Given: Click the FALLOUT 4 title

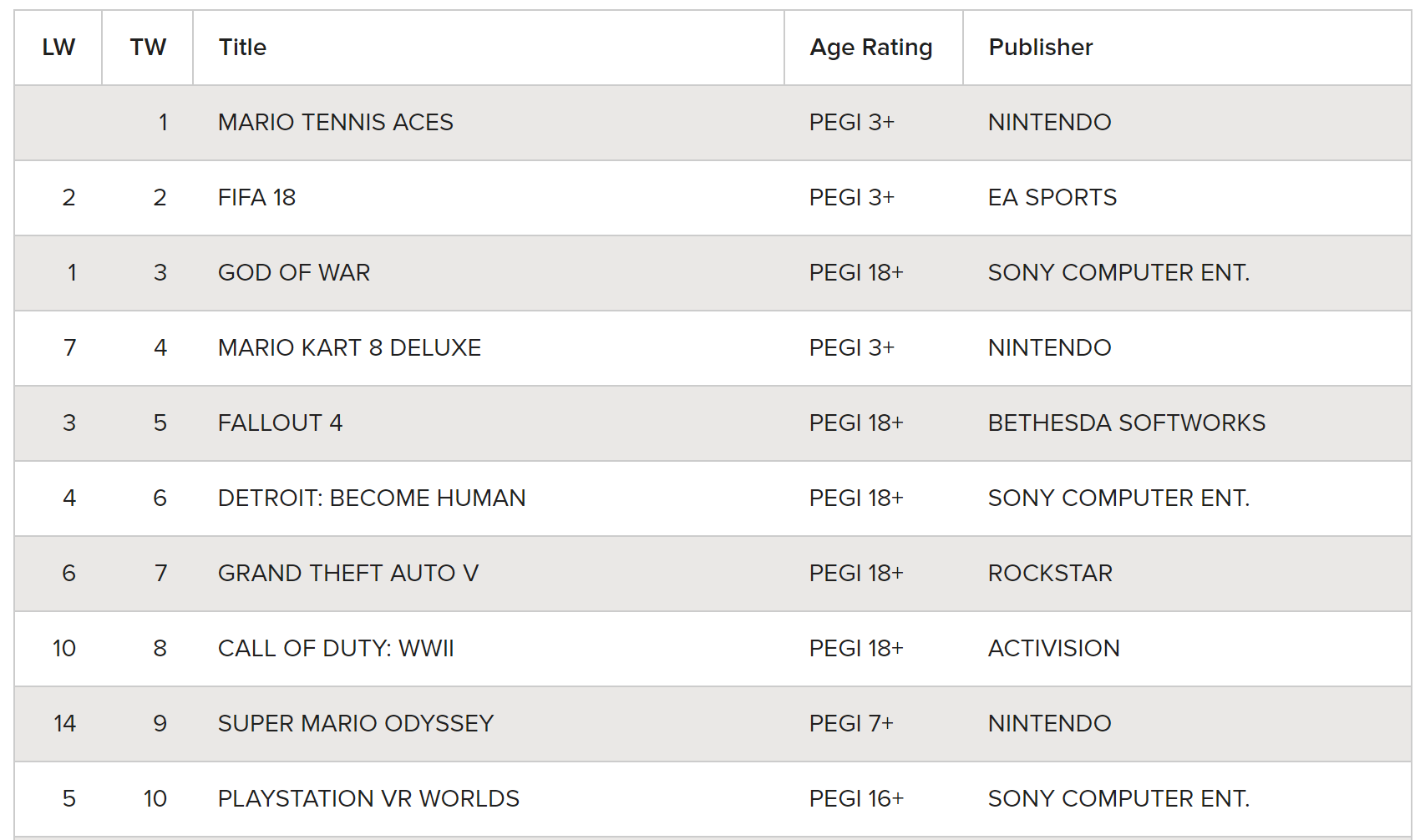Looking at the screenshot, I should [281, 423].
